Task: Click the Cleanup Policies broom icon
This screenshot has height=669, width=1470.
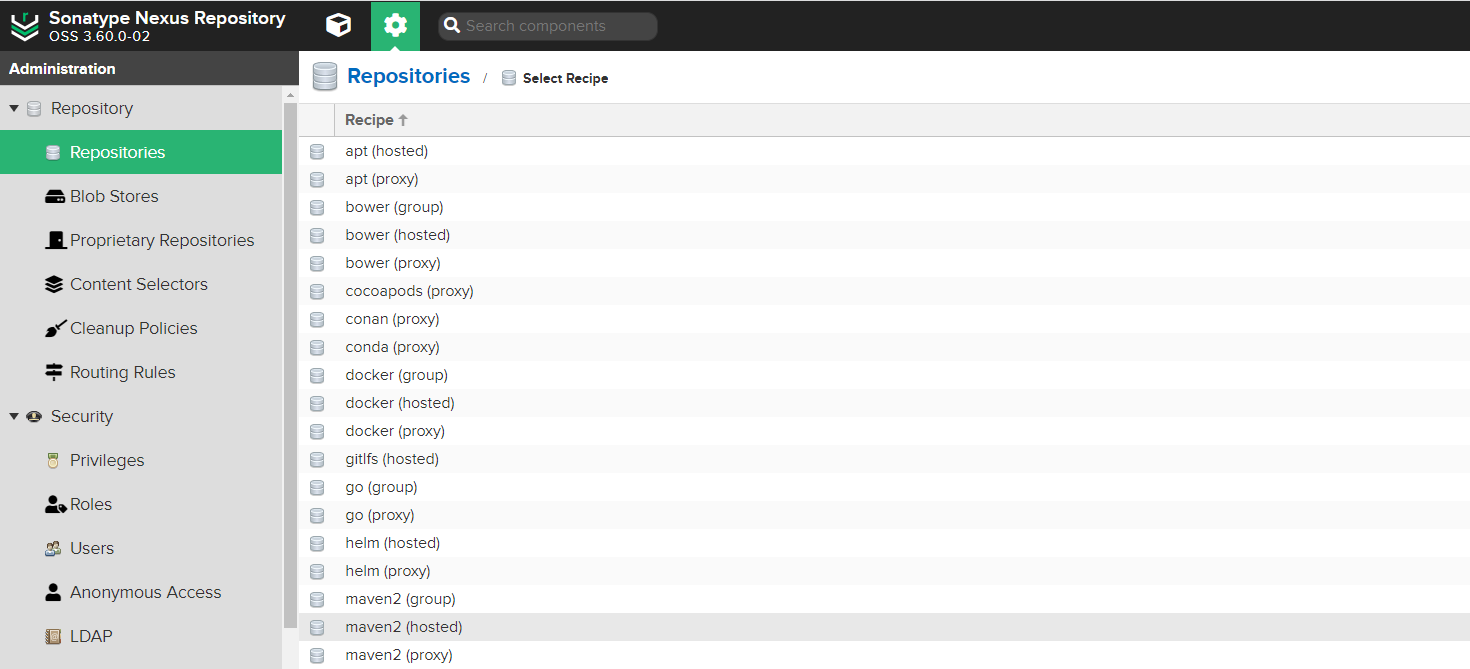Action: coord(55,329)
